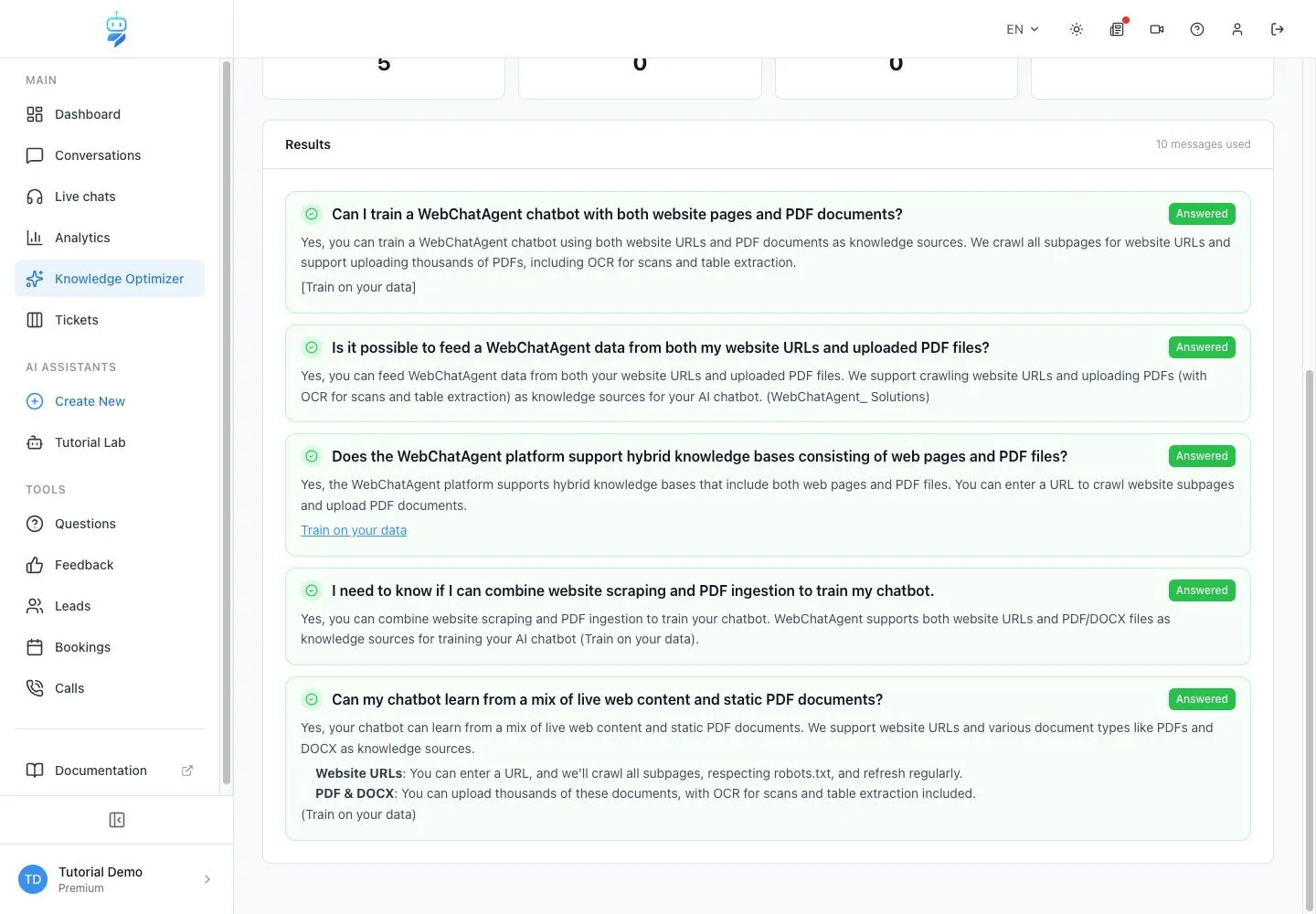This screenshot has height=914, width=1316.
Task: Click the main page vertical scrollbar
Action: [x=1310, y=640]
